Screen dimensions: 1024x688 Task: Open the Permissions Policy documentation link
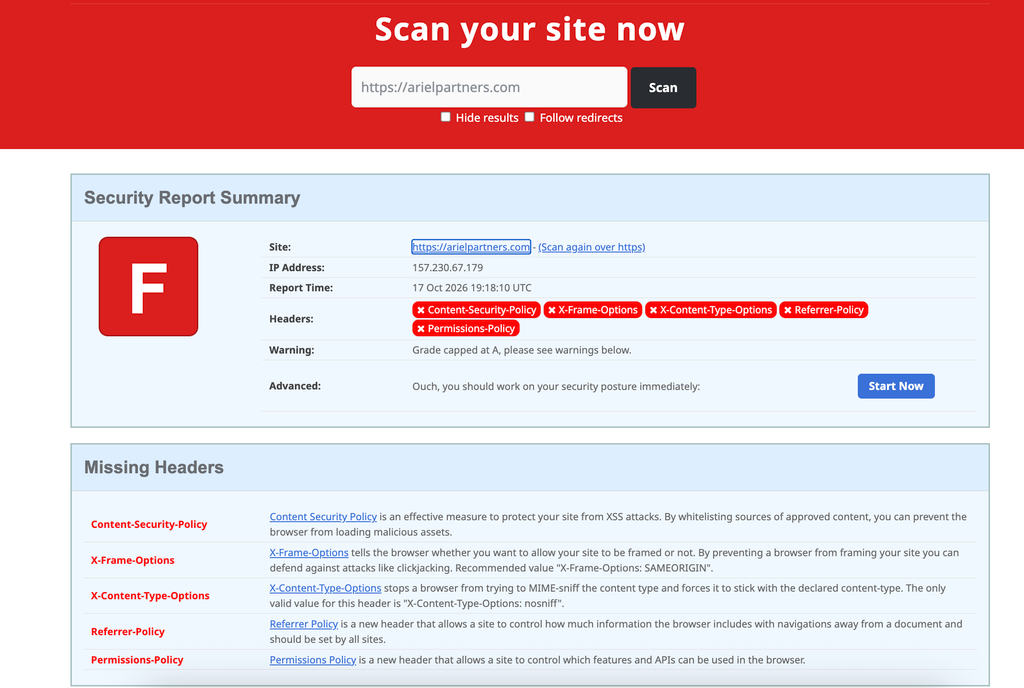click(313, 660)
